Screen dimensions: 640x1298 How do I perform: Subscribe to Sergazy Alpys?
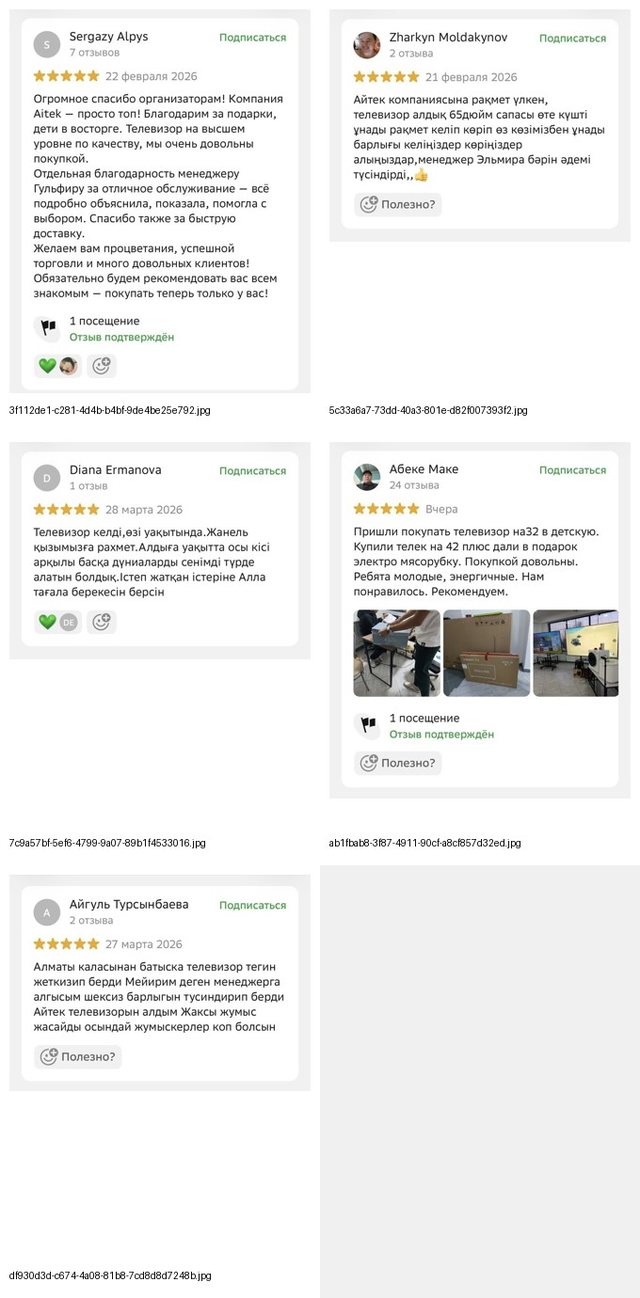252,37
